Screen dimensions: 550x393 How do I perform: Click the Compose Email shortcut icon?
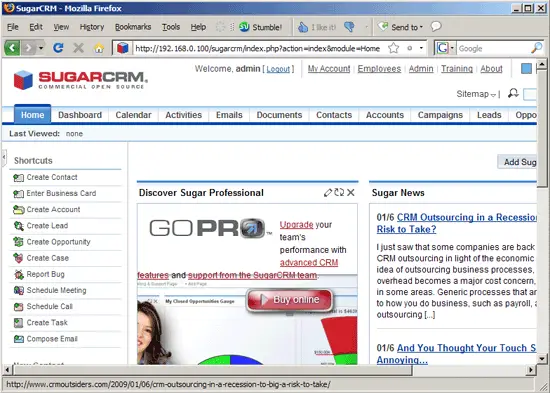tap(19, 339)
